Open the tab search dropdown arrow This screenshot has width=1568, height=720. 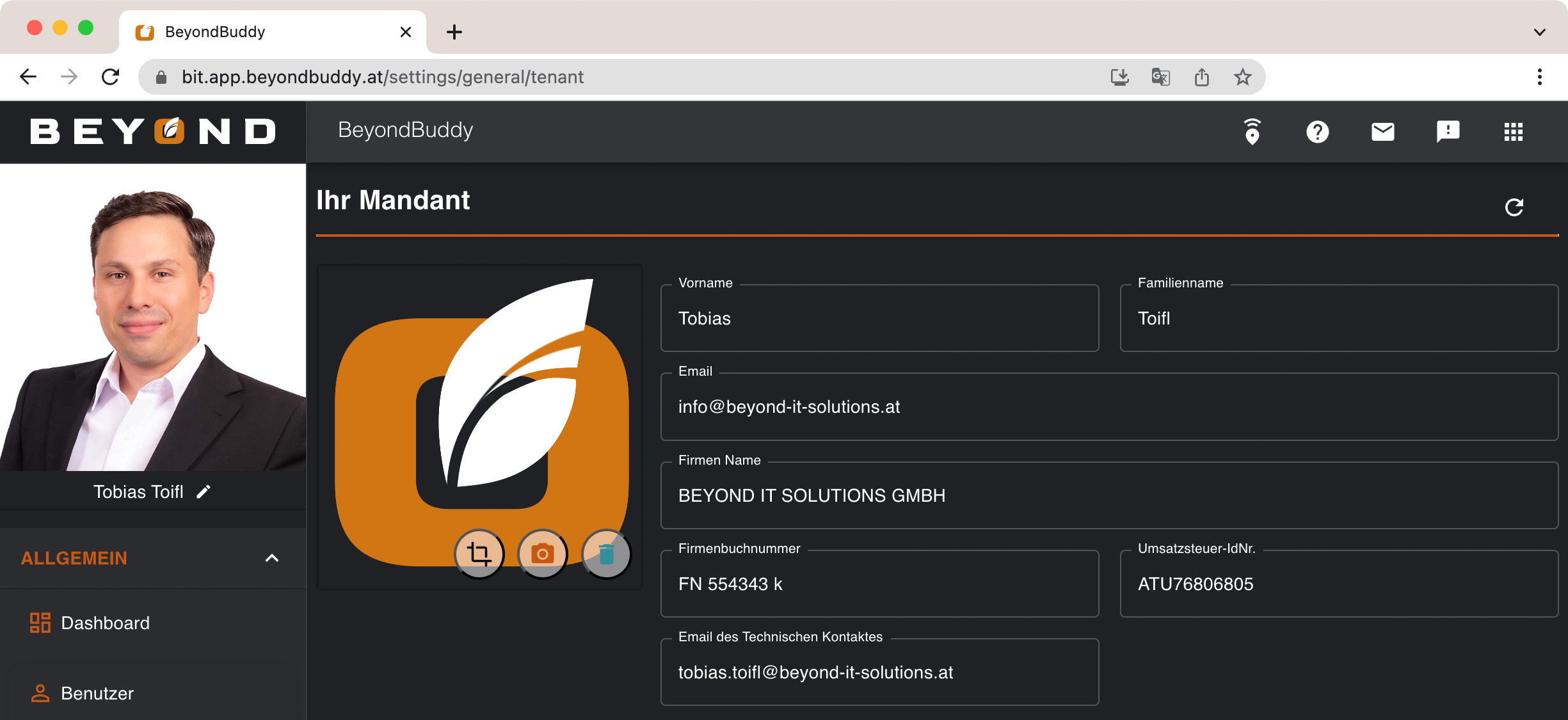point(1539,32)
